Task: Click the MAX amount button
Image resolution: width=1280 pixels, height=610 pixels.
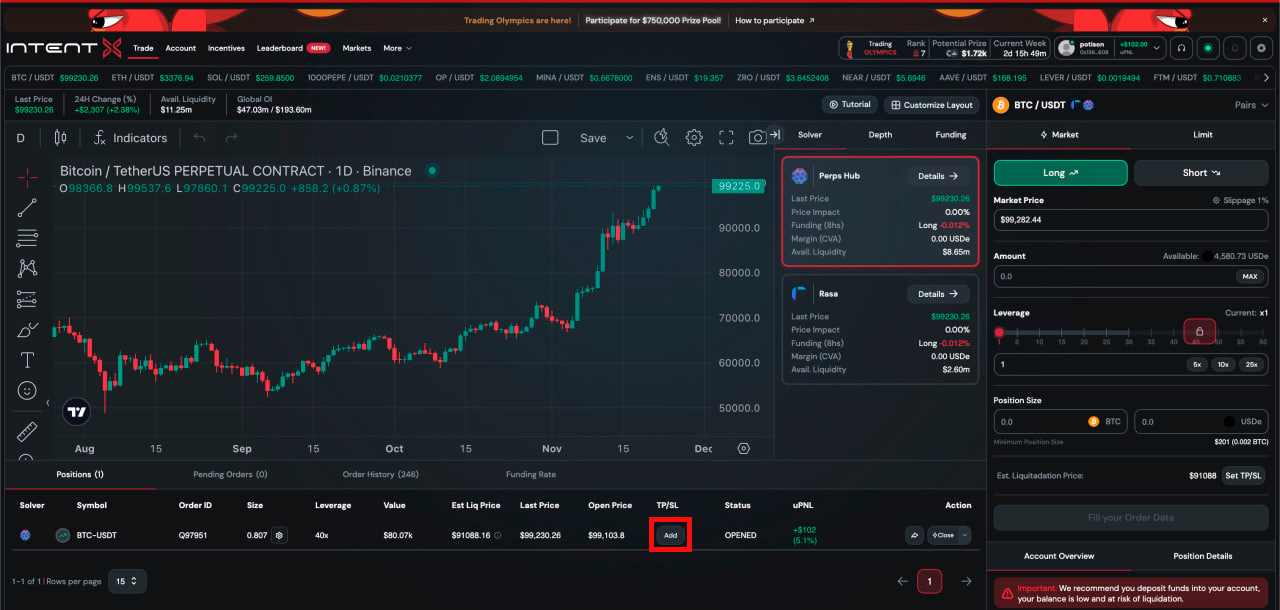Action: (1250, 276)
